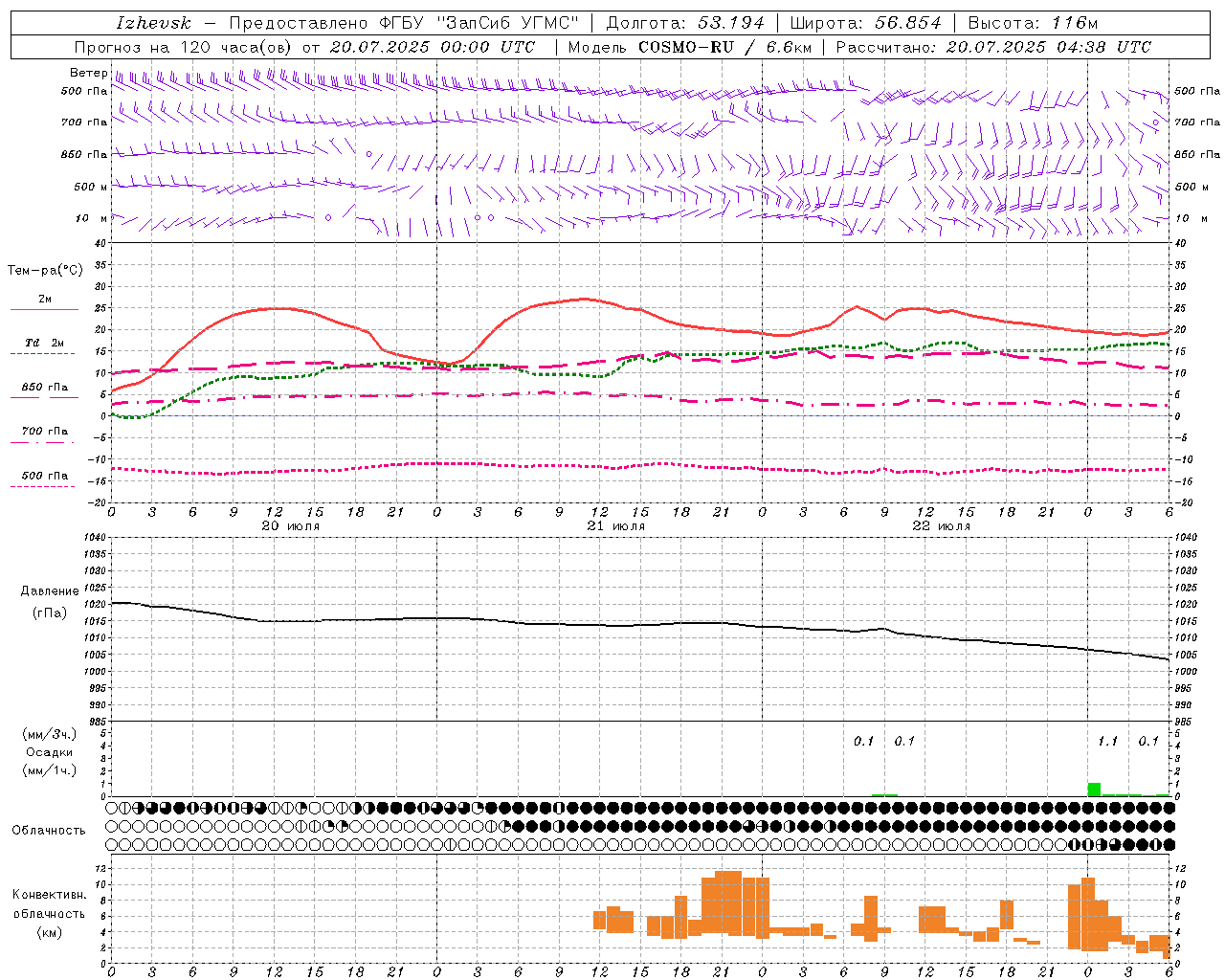Select the model label "COSMO-RU / 6.6км"
Image resolution: width=1225 pixels, height=980 pixels.
pos(725,47)
